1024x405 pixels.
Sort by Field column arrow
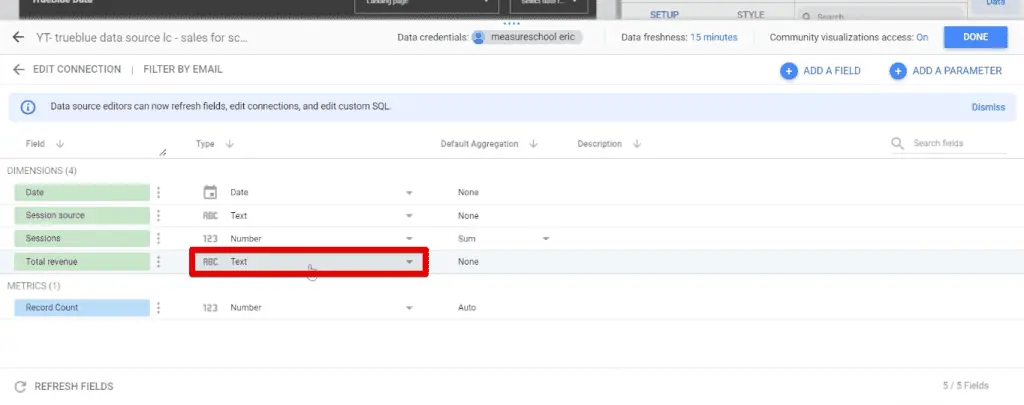pos(60,144)
